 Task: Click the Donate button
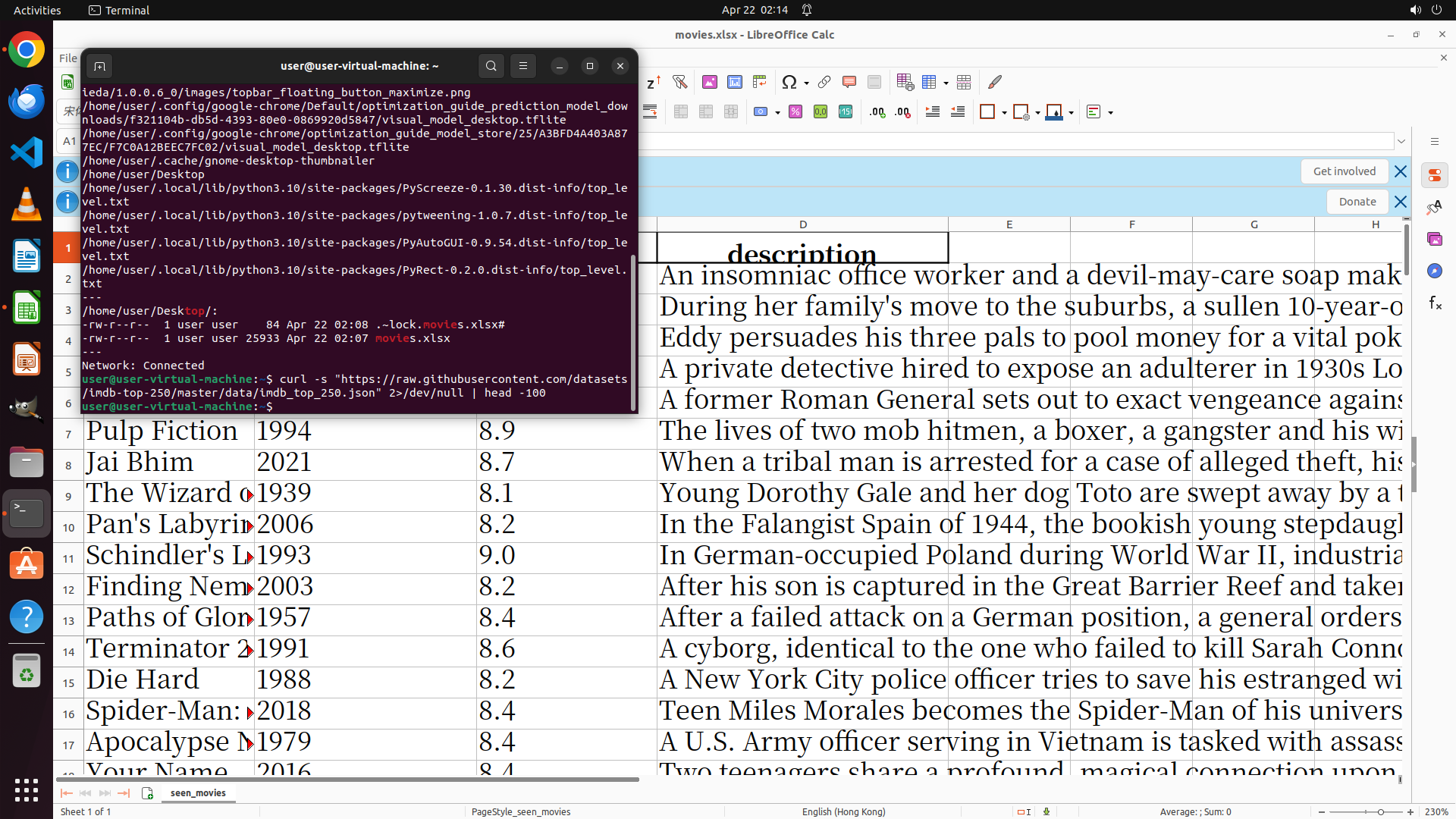pyautogui.click(x=1357, y=202)
